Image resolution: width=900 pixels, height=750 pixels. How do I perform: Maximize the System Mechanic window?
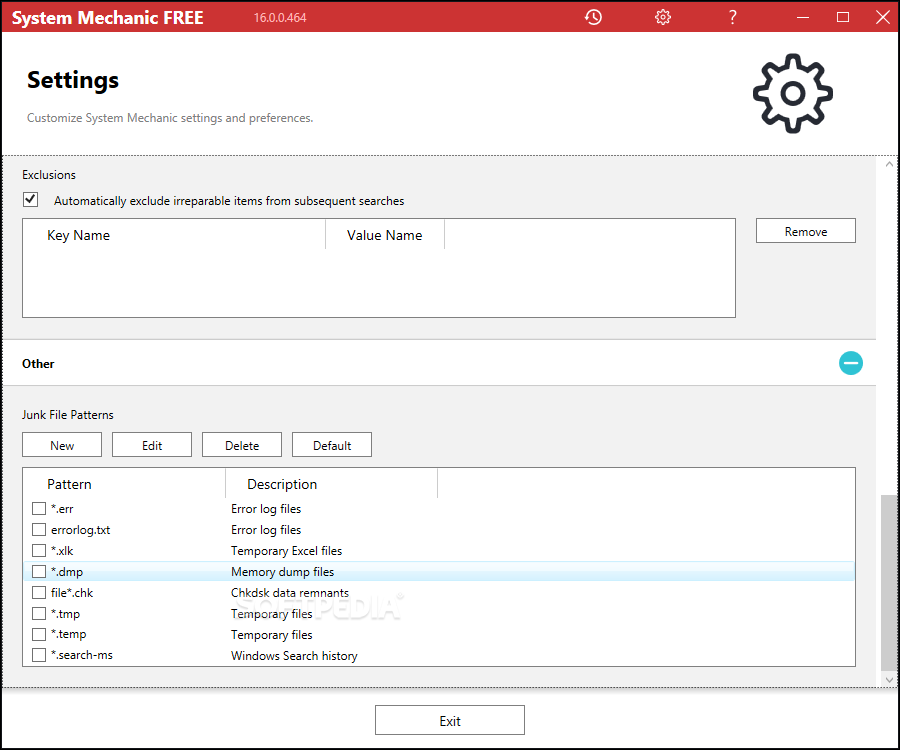[x=843, y=17]
